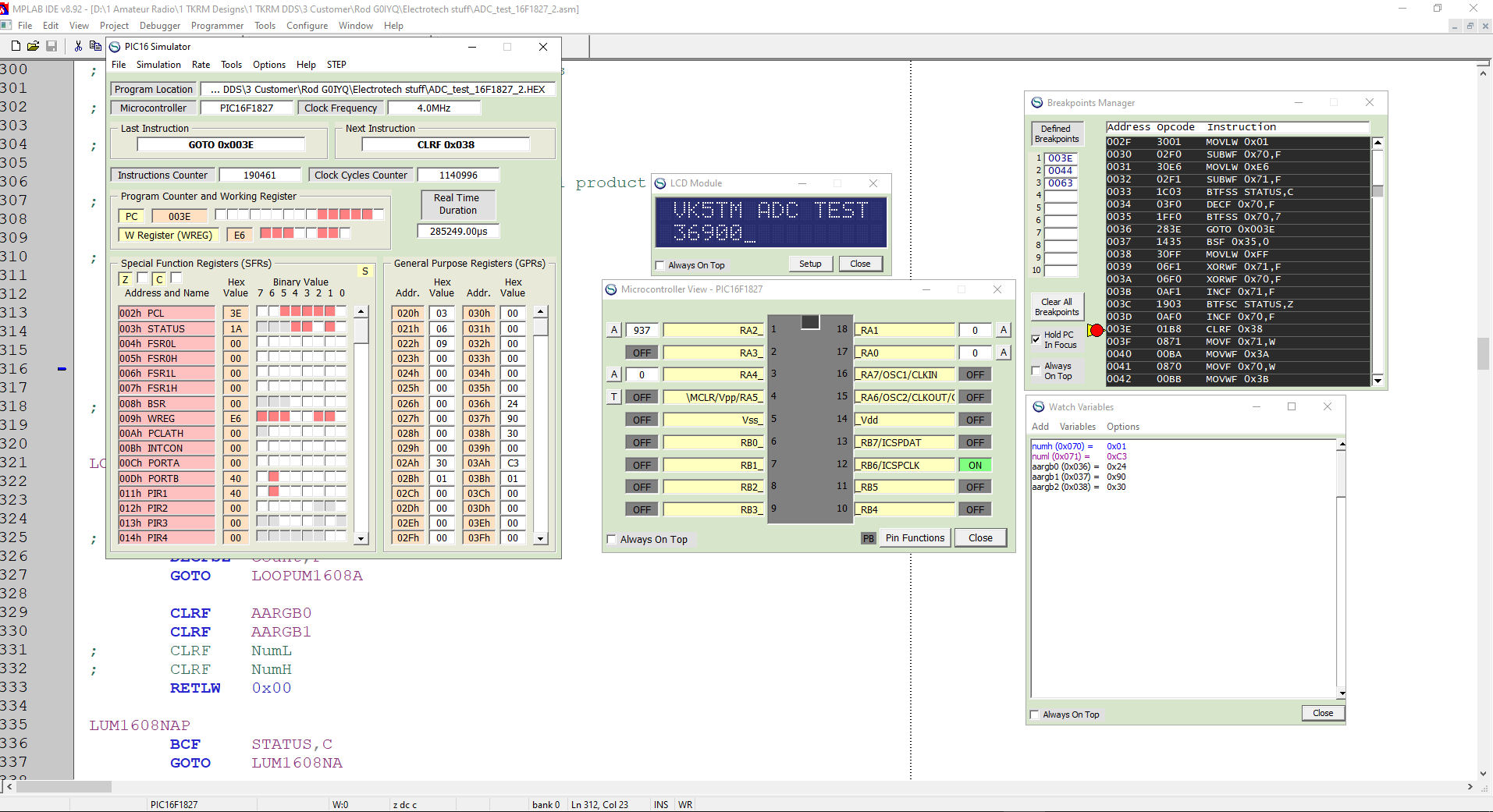Open the Configure menu in MPLAB
This screenshot has height=812, width=1493.
tap(307, 25)
